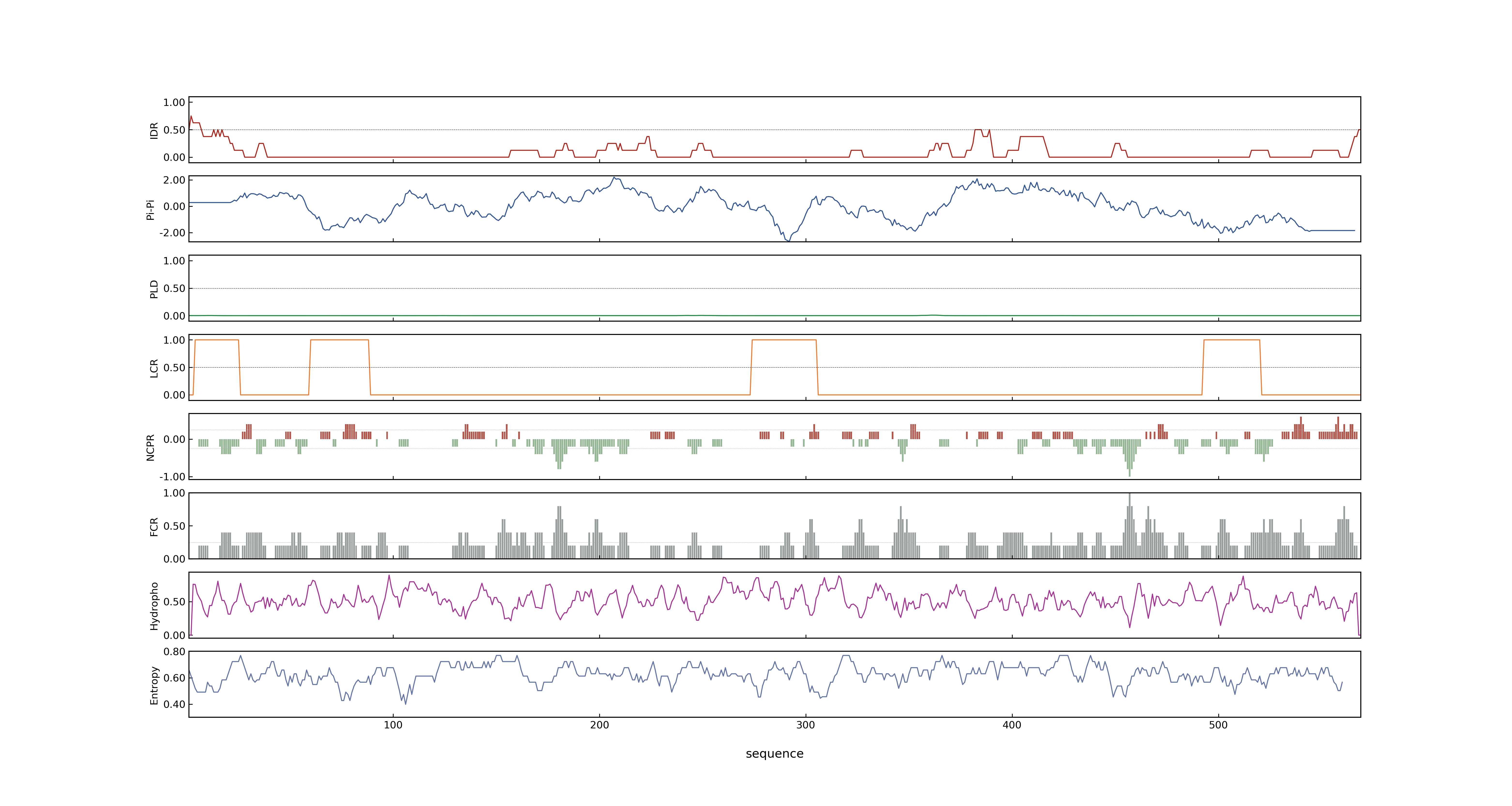Click the 0.00 tick of the Pi-Pi panel
1512x806 pixels.
pyautogui.click(x=174, y=207)
